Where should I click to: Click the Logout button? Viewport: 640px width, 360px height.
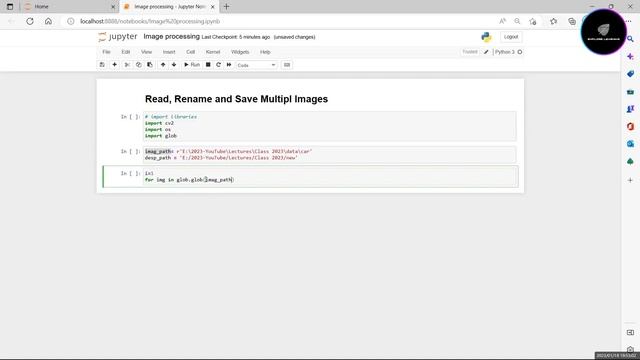coord(511,37)
